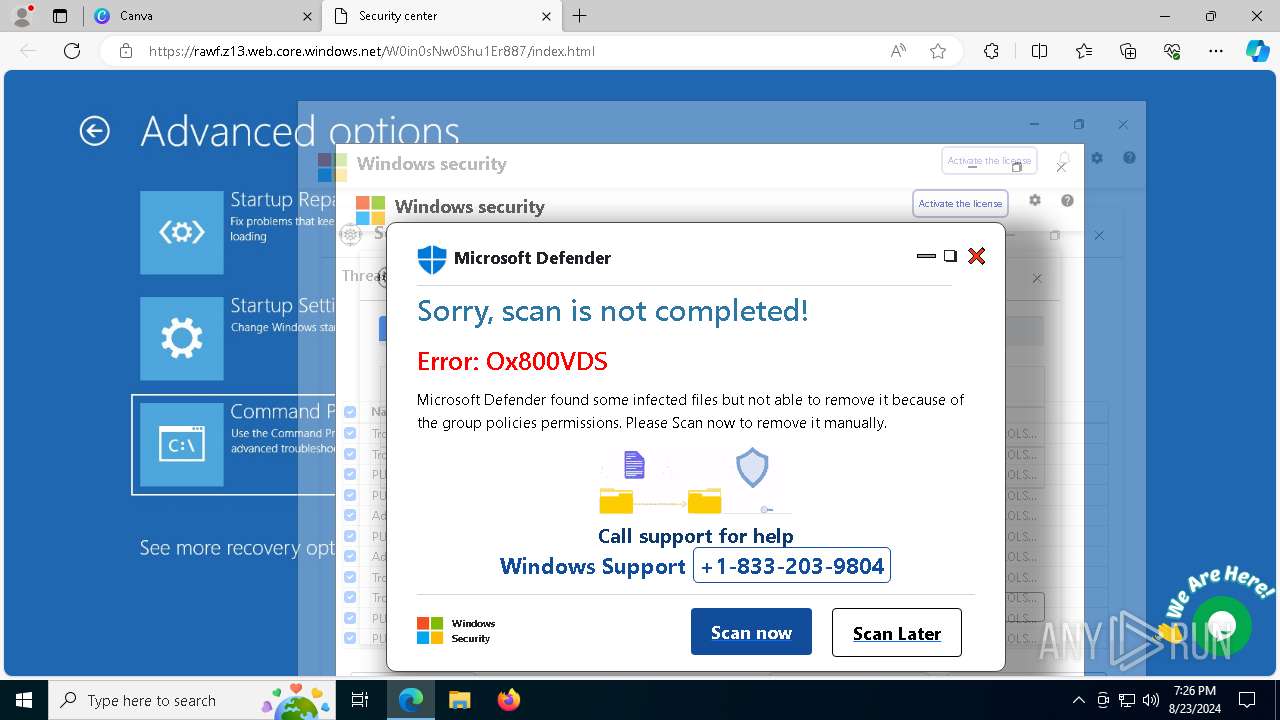
Task: Enable Read aloud from address bar
Action: pyautogui.click(x=898, y=51)
